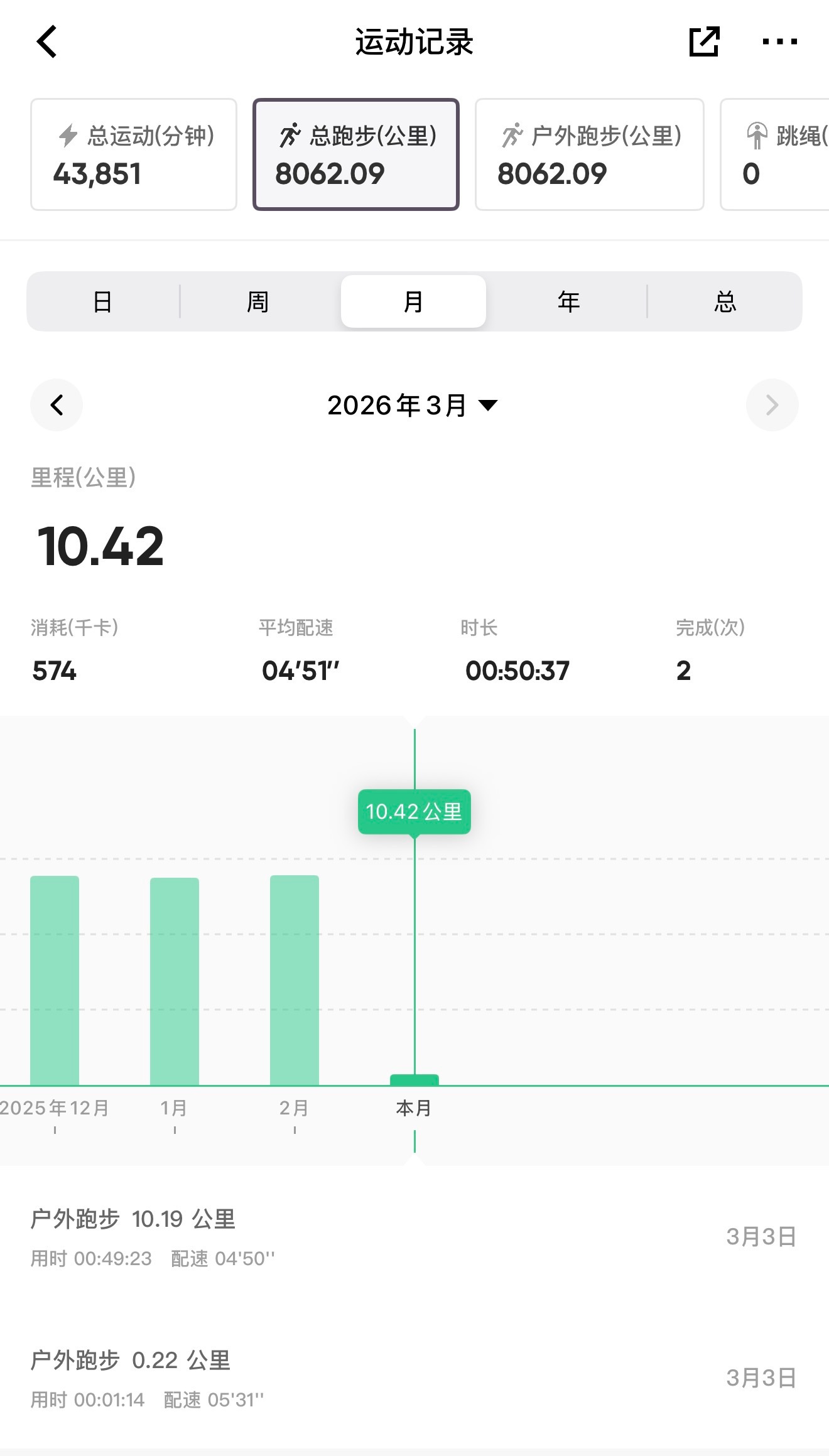
Task: Tap the runner icon in 总跑步 card
Action: pos(290,136)
